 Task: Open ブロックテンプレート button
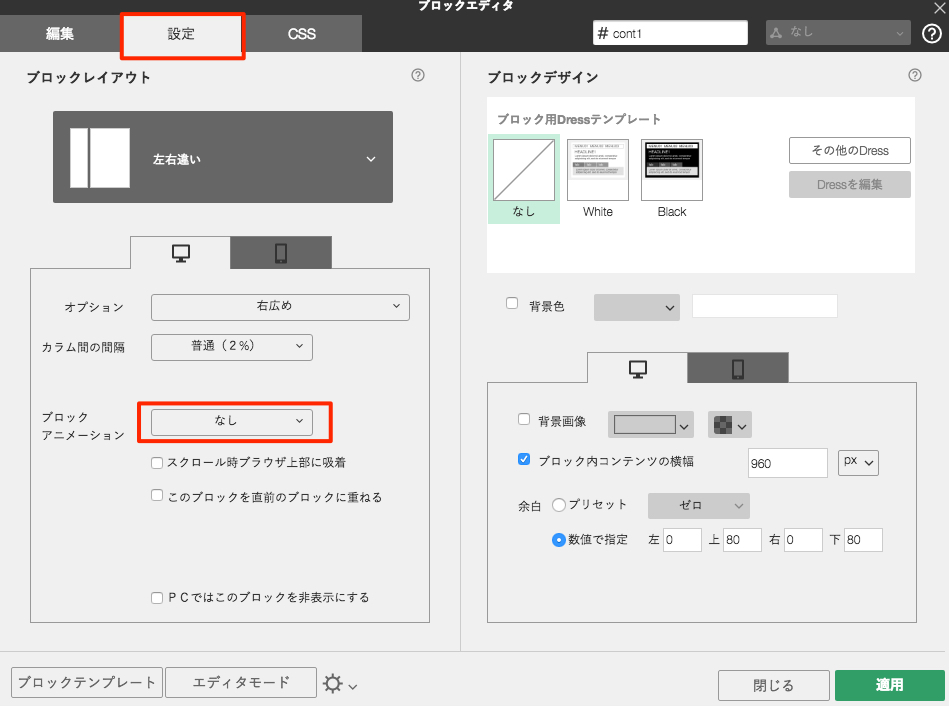[x=87, y=682]
